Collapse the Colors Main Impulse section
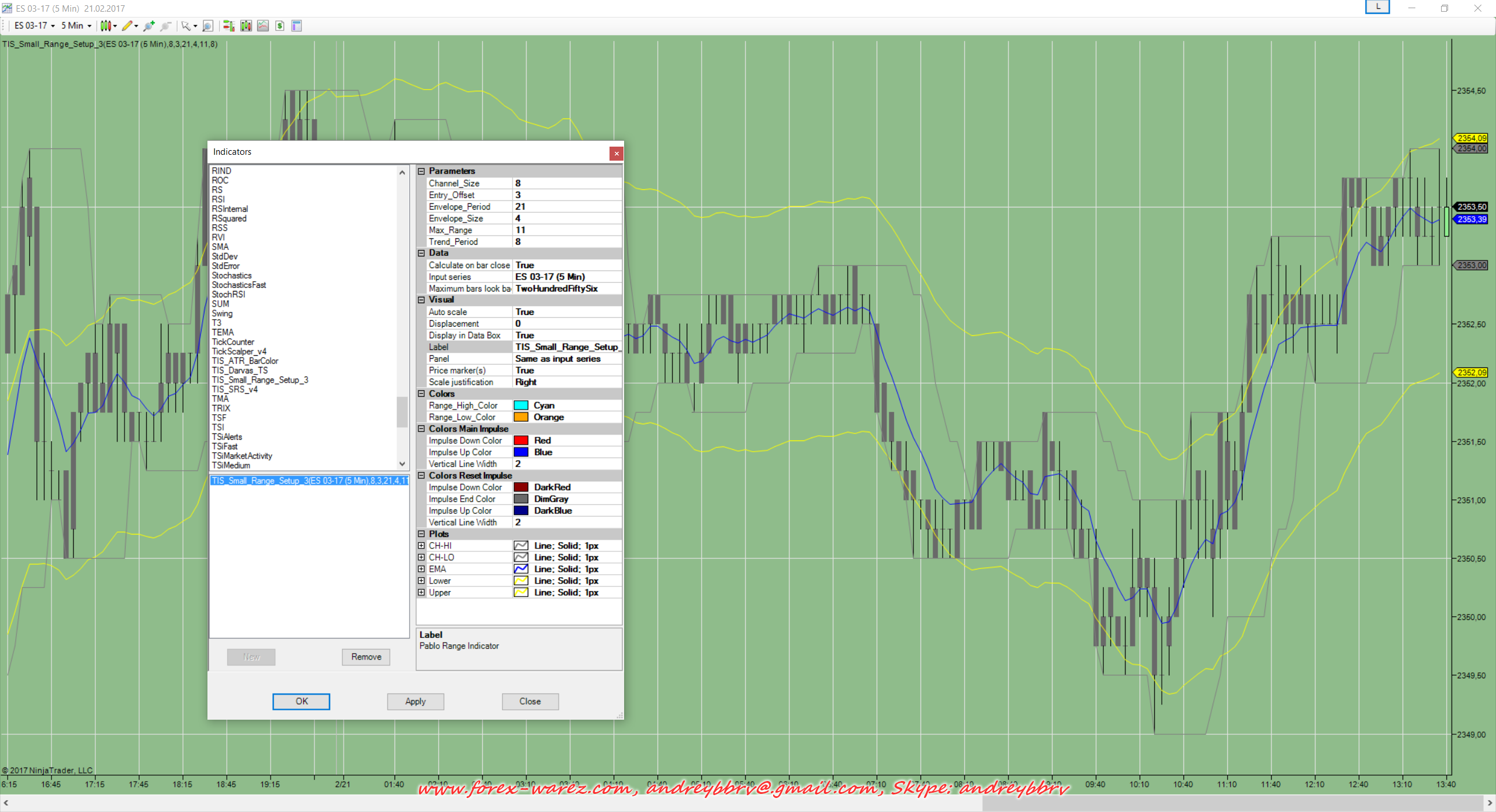This screenshot has width=1496, height=812. 421,429
